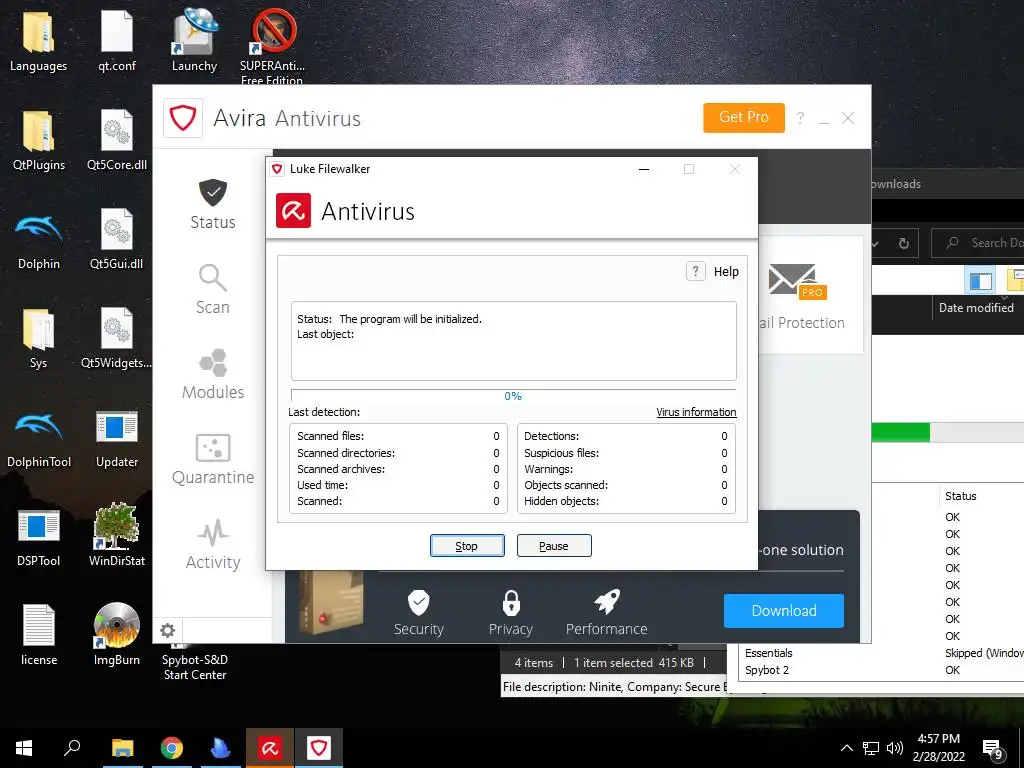Refresh the Explorer Downloads window
This screenshot has height=768, width=1024.
(904, 243)
